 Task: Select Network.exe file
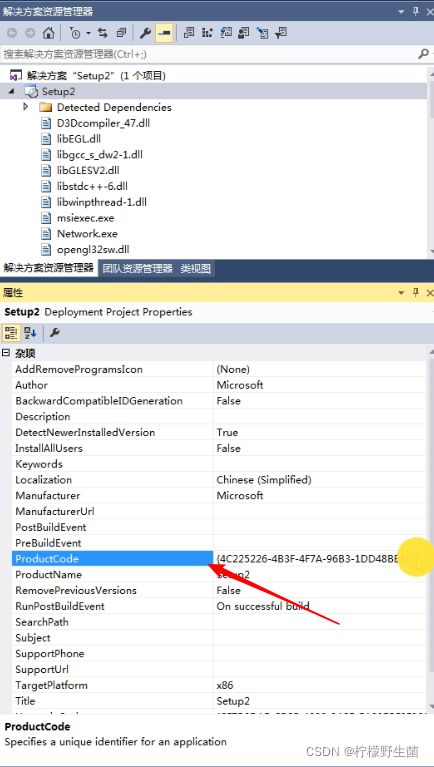point(87,233)
